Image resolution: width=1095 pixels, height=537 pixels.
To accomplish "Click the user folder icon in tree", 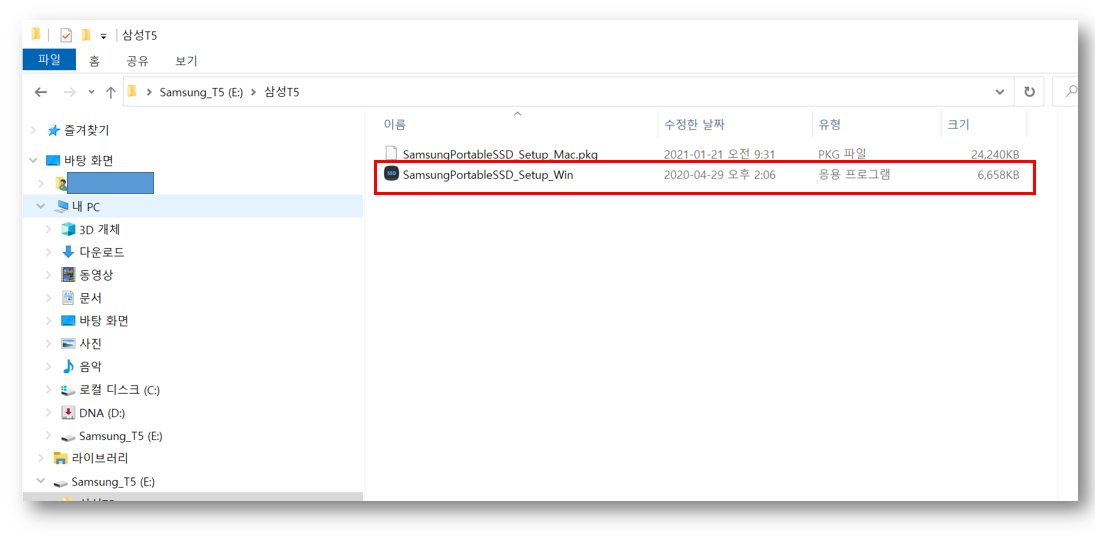I will coord(61,184).
